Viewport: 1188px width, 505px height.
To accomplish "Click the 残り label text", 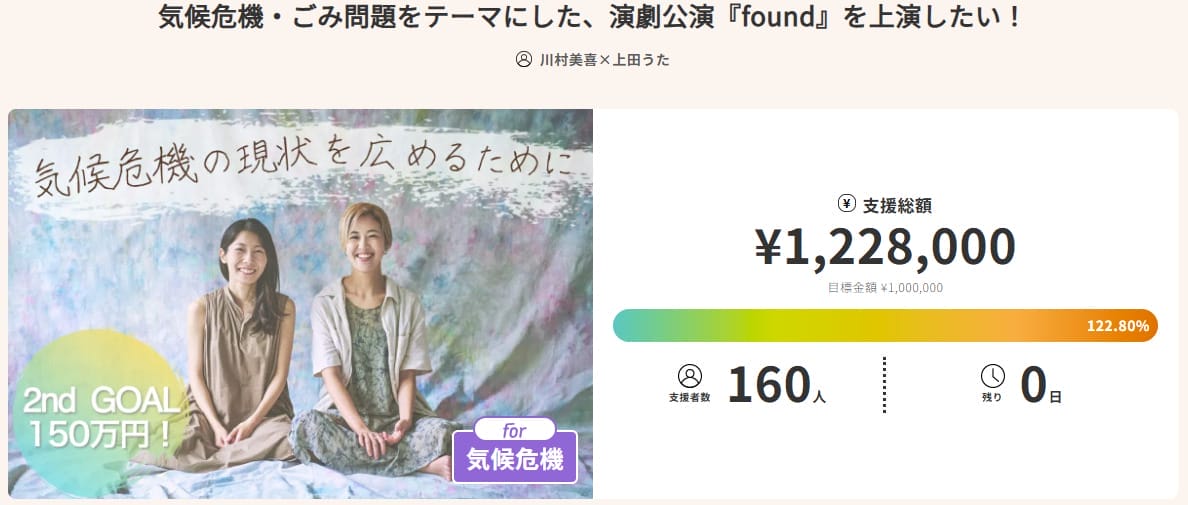I will (992, 398).
